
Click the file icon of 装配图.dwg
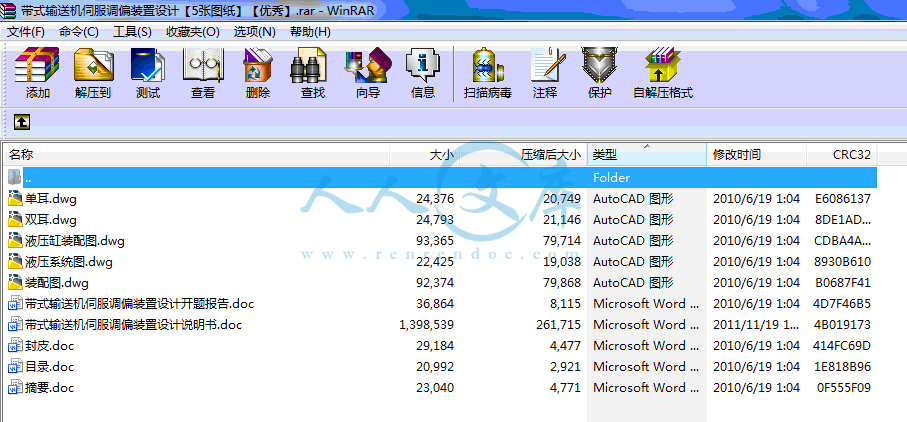click(15, 283)
